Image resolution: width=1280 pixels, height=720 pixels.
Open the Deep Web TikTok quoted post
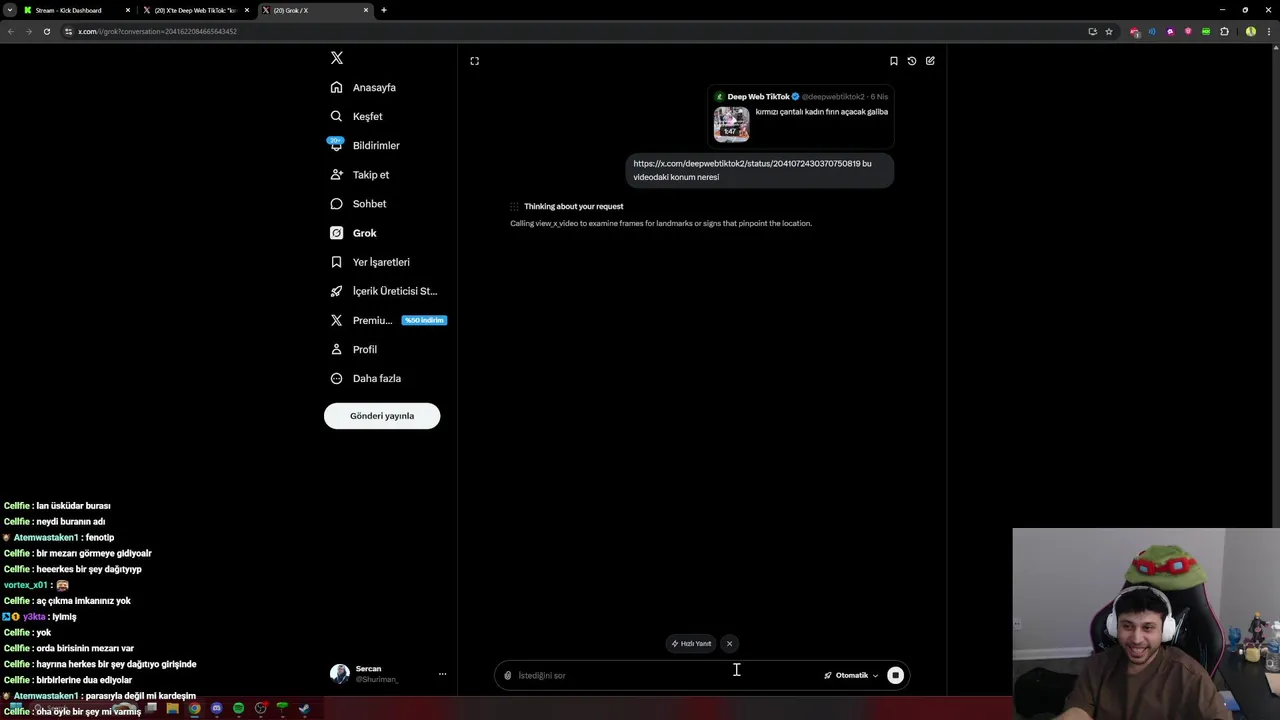801,117
